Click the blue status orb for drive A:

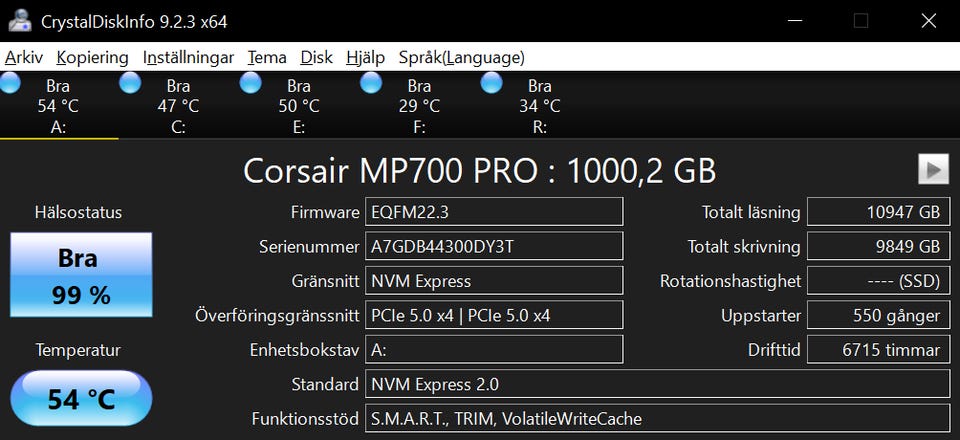click(10, 83)
